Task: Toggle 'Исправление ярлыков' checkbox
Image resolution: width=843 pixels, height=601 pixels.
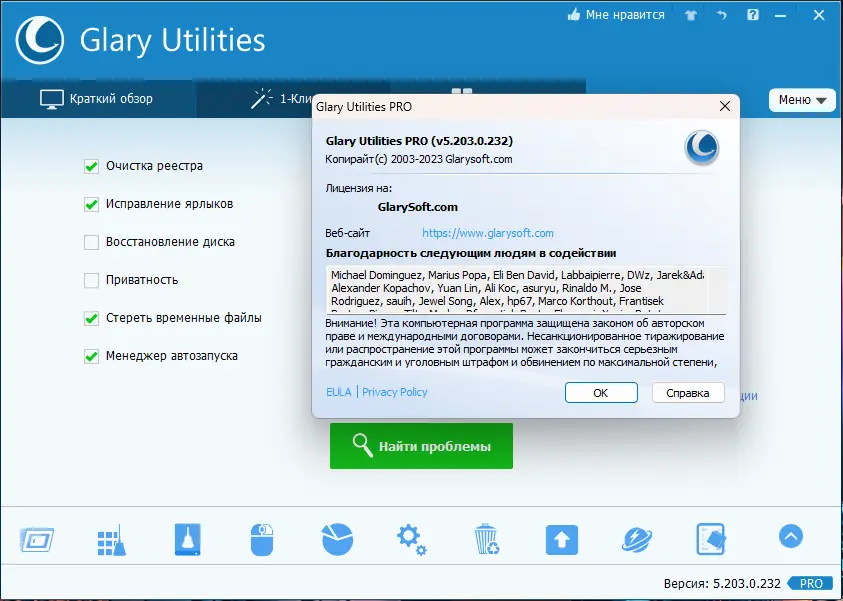Action: coord(91,204)
